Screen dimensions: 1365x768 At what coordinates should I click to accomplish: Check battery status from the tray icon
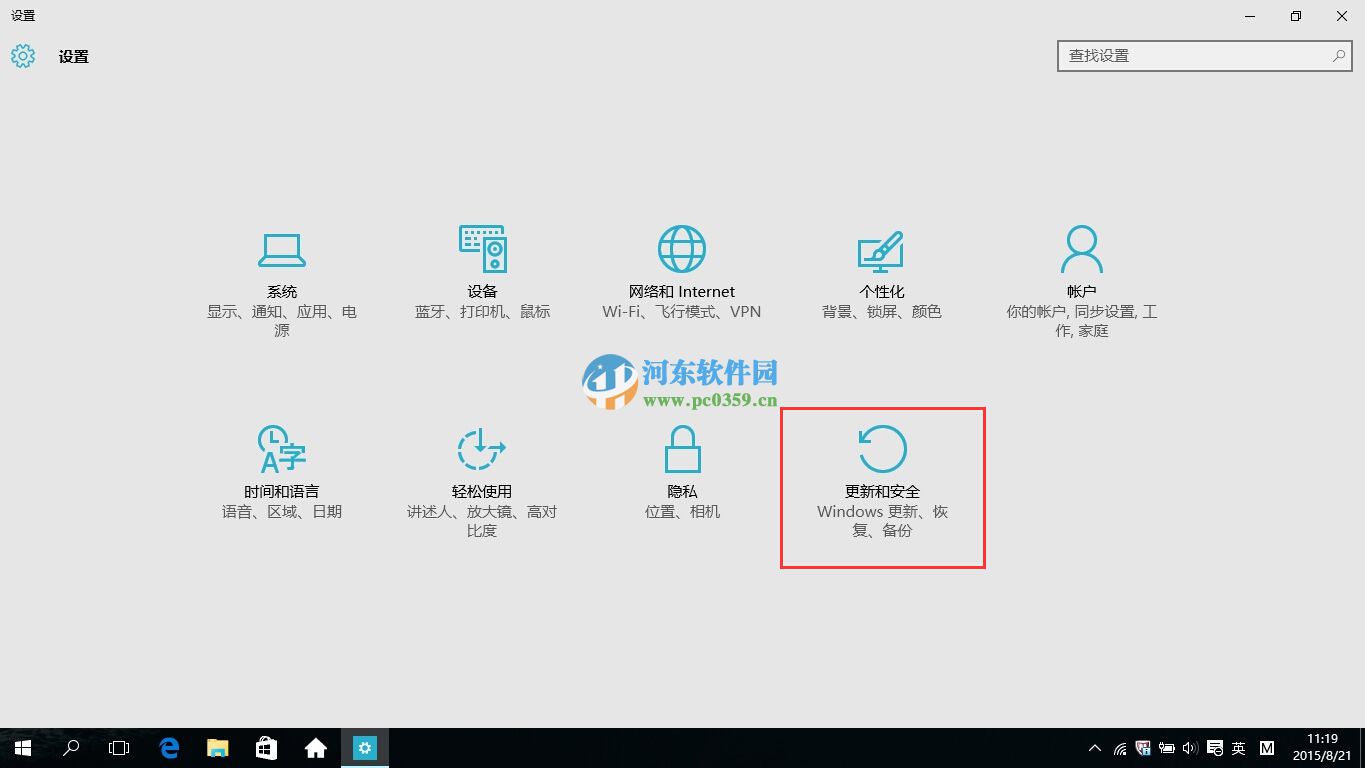1167,747
